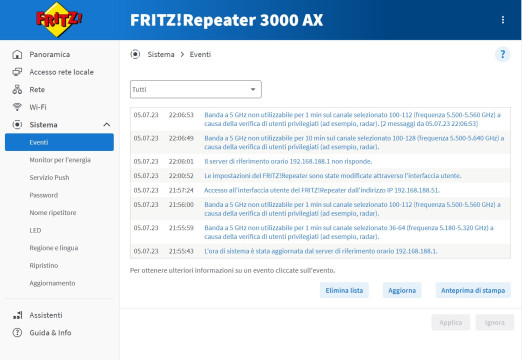Screen dimensions: 522x360
Task: Click the breadcrumb Sistema icon
Action: pyautogui.click(x=135, y=54)
